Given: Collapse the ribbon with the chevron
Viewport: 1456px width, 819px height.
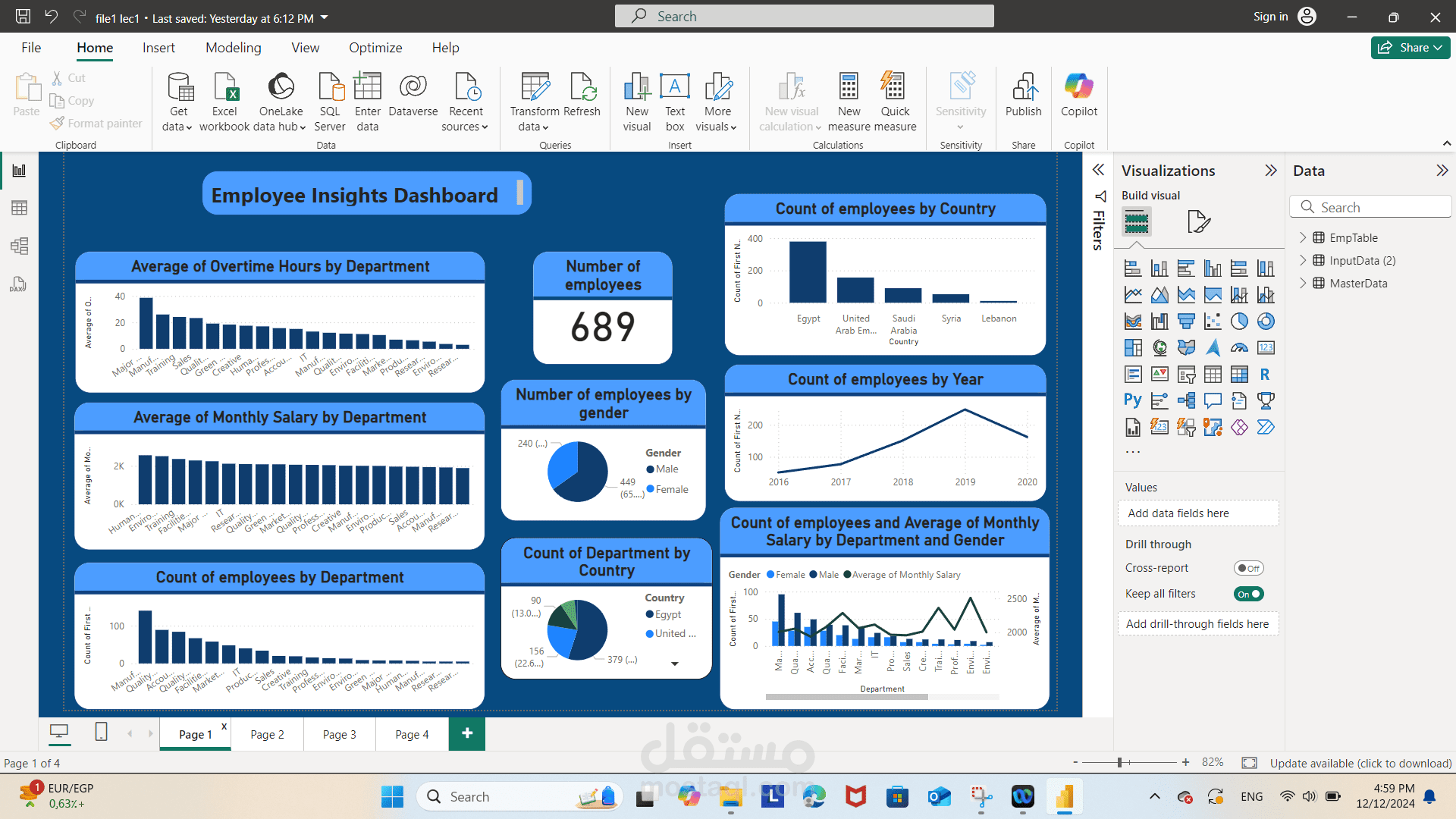Looking at the screenshot, I should coord(1447,143).
